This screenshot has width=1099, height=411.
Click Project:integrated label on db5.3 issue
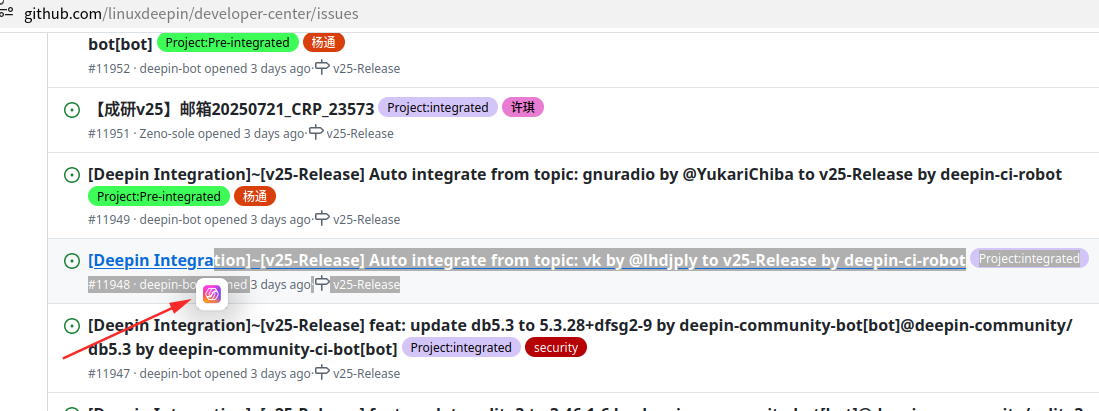coord(461,347)
